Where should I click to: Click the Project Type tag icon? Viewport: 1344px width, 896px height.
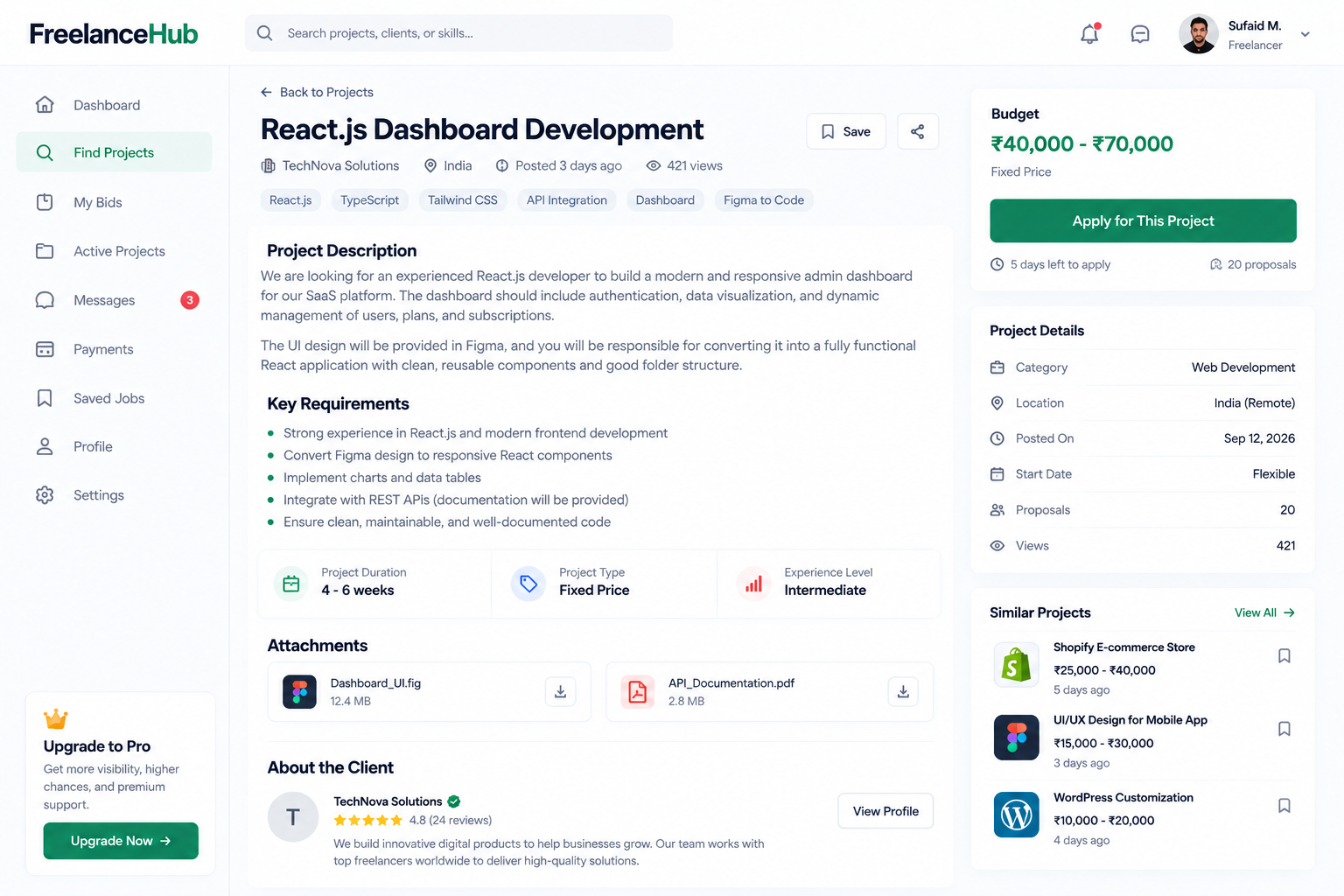pyautogui.click(x=528, y=584)
